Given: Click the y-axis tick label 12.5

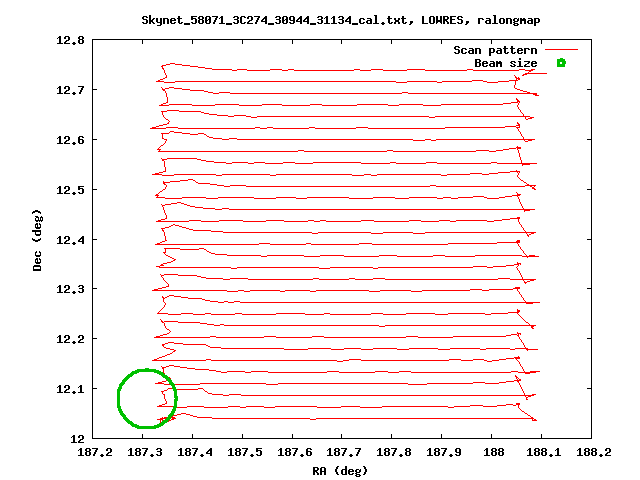Looking at the screenshot, I should (x=70, y=190).
